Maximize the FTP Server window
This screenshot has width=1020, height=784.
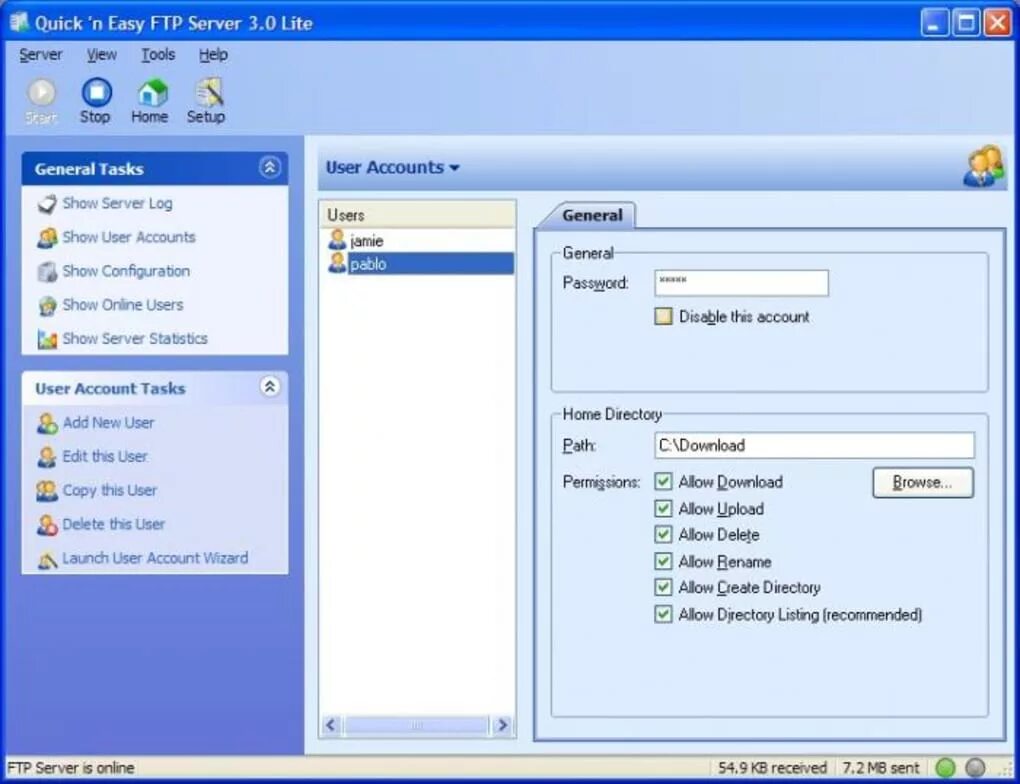click(966, 23)
